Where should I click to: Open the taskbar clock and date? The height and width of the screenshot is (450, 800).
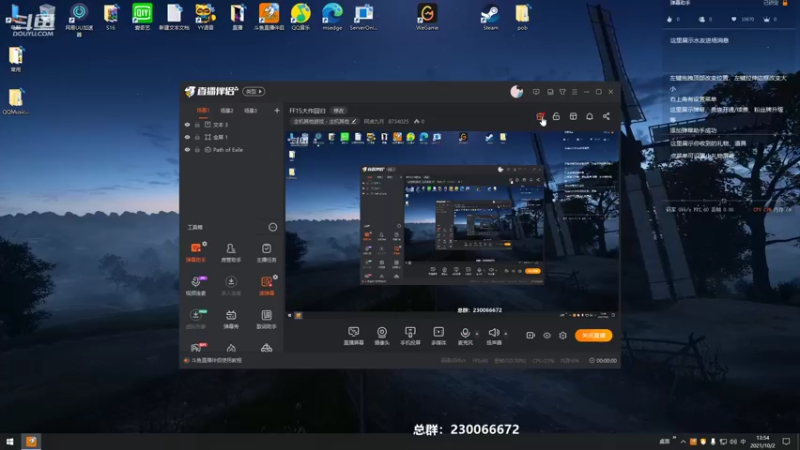763,441
